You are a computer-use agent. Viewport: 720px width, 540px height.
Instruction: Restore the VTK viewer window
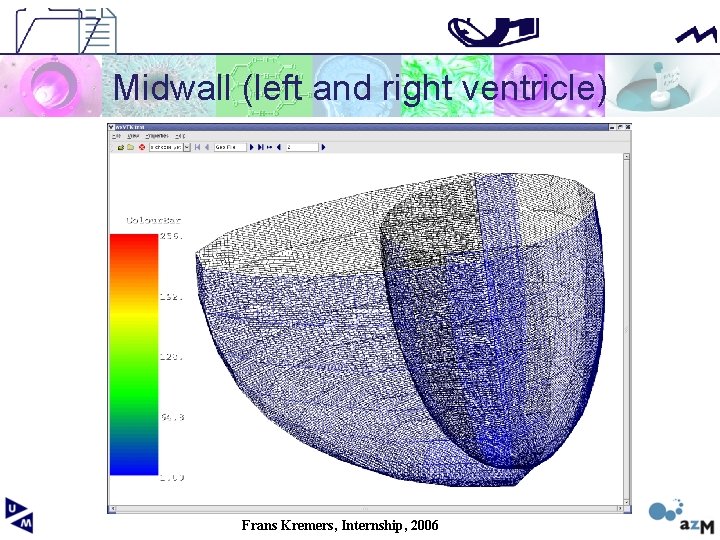(620, 127)
